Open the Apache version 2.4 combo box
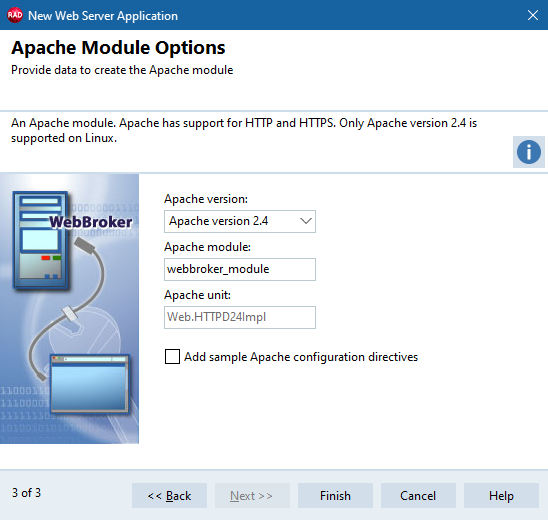 coord(240,221)
